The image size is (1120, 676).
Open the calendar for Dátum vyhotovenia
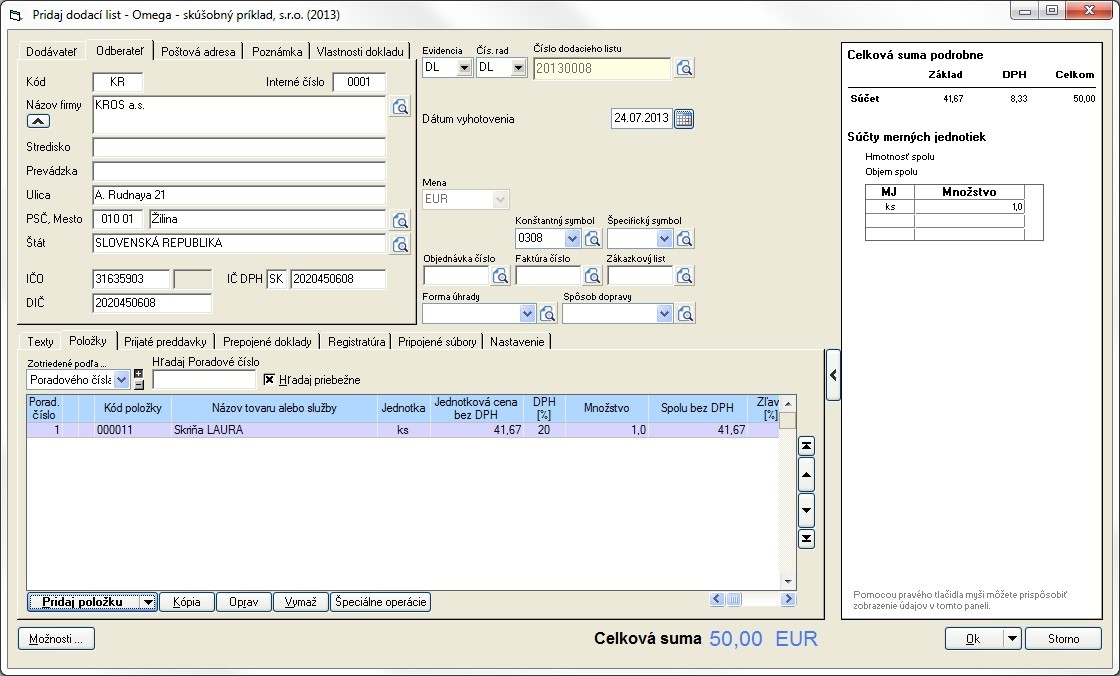pos(684,119)
